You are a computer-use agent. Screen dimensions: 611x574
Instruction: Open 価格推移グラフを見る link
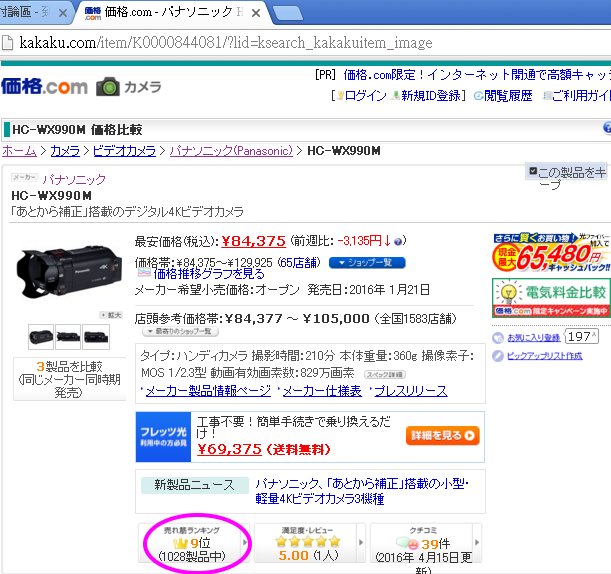pos(209,274)
